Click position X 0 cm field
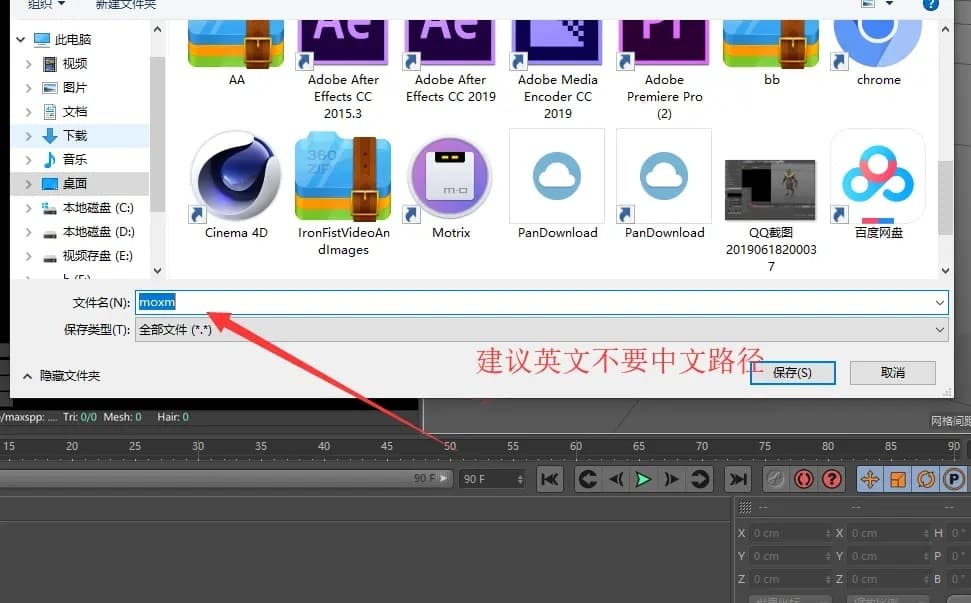This screenshot has width=971, height=603. coord(790,533)
